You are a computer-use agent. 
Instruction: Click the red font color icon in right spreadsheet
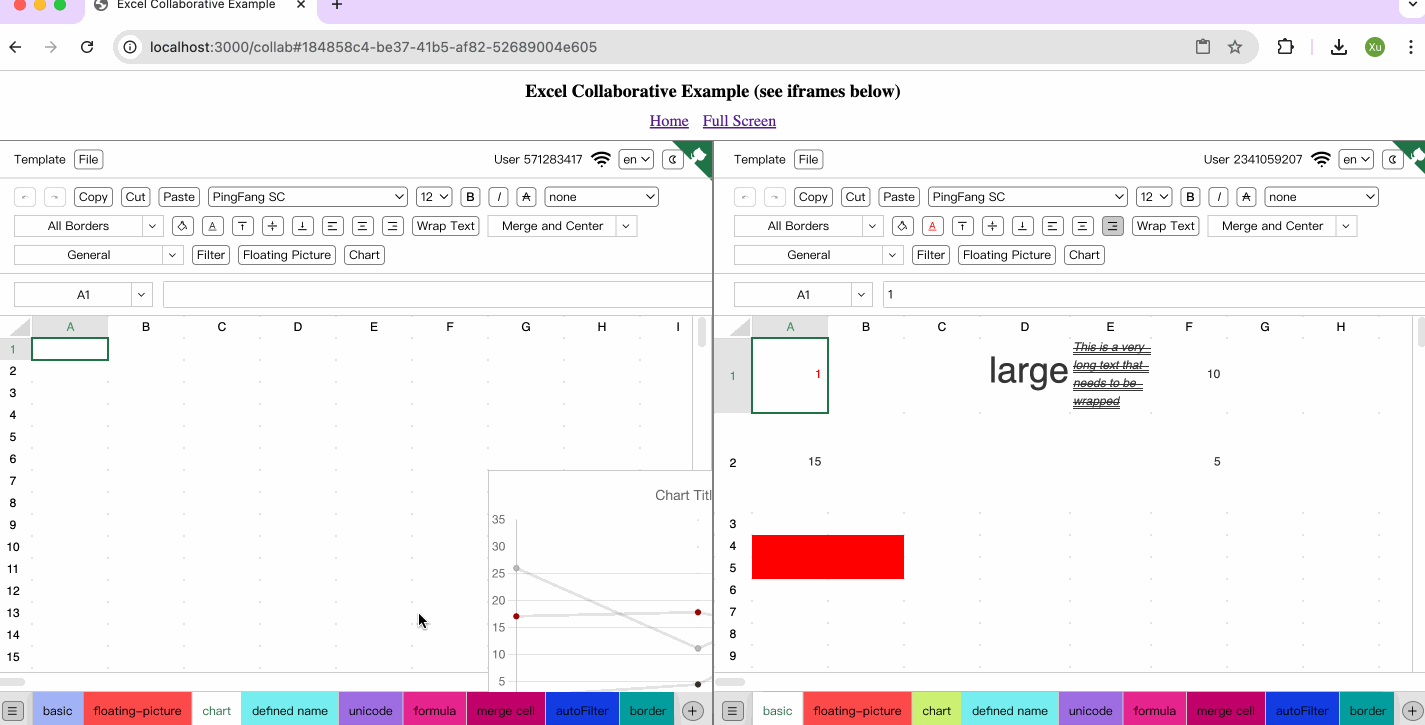tap(932, 226)
